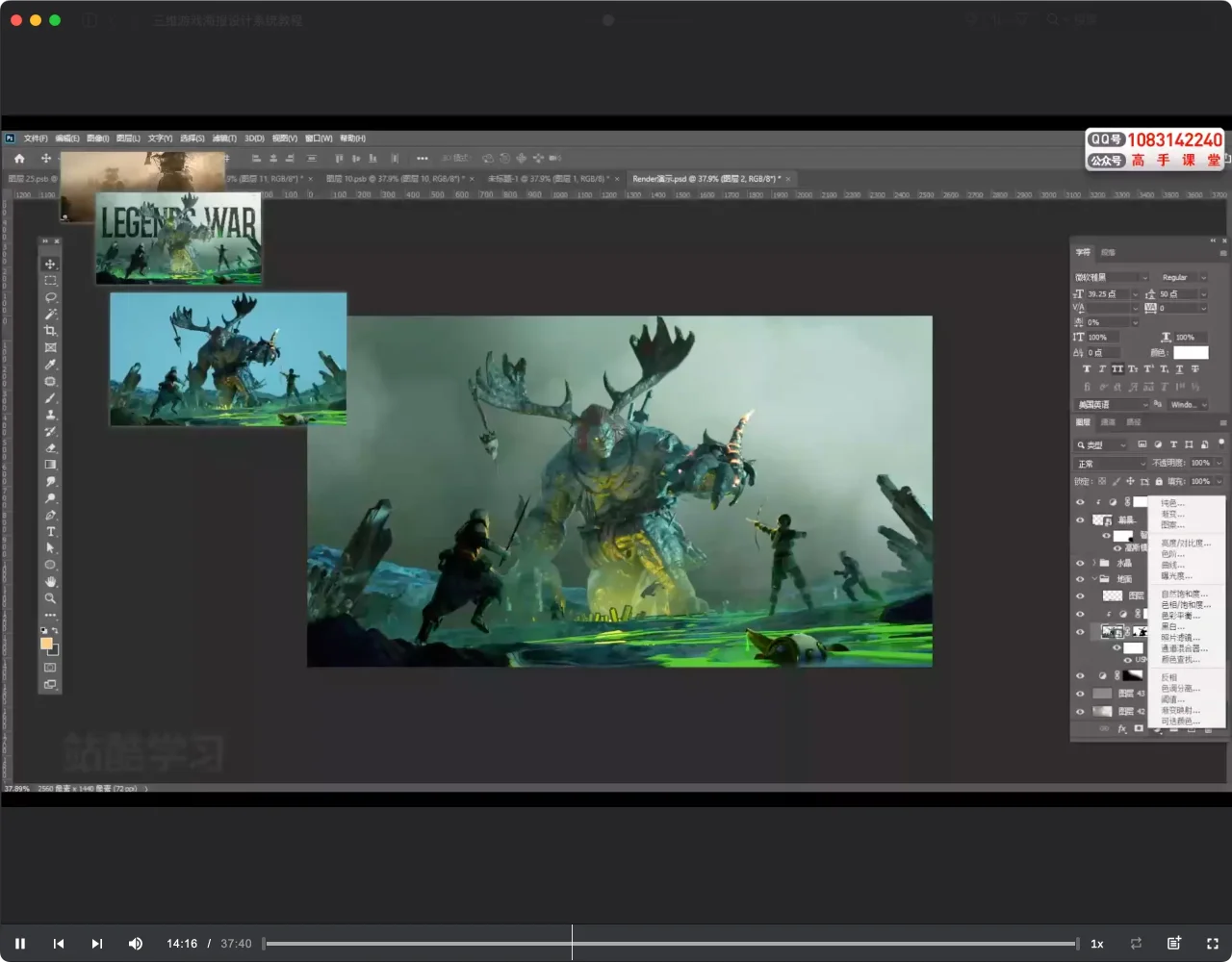
Task: Choose 曲线... from adjustment menu
Action: tap(1173, 565)
